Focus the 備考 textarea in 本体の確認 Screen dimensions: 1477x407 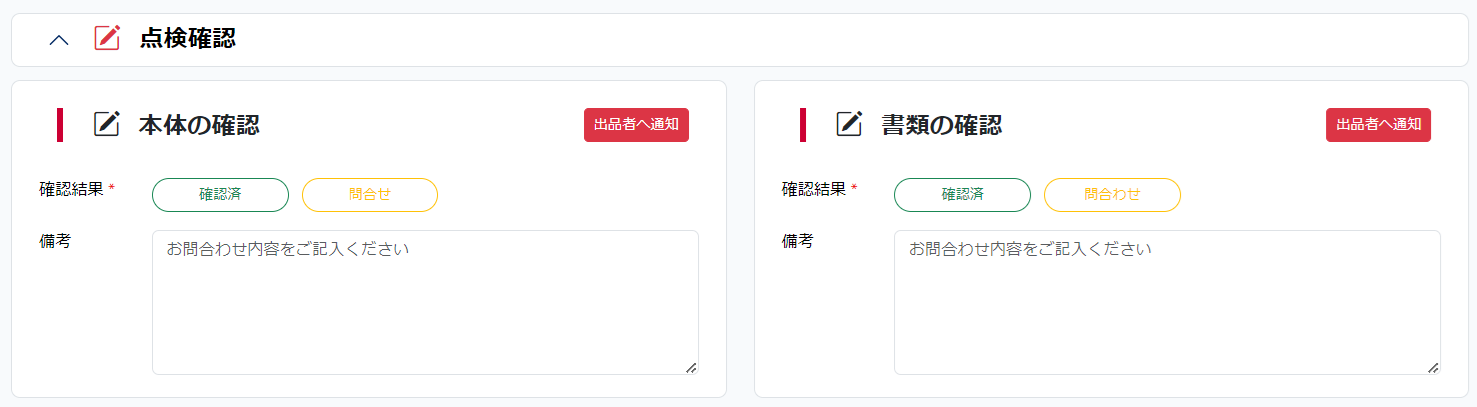(425, 303)
